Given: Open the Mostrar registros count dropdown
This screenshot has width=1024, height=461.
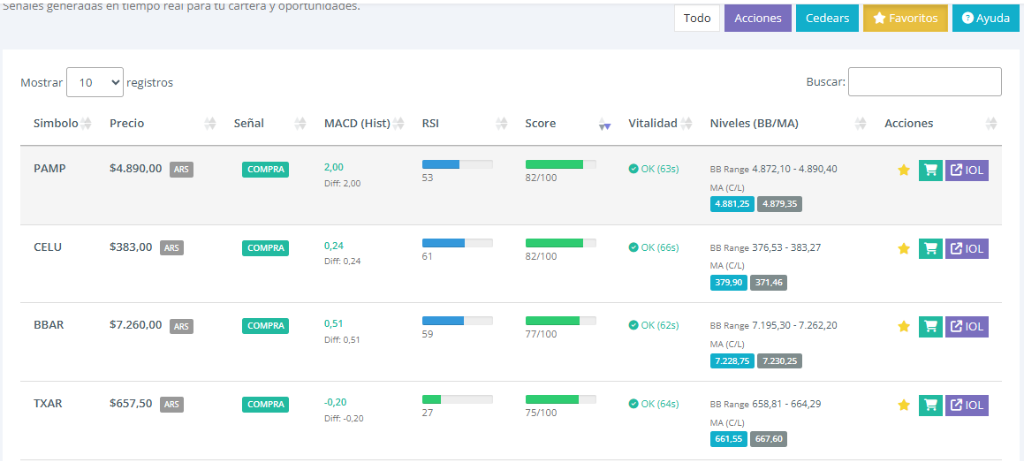Looking at the screenshot, I should pyautogui.click(x=95, y=82).
